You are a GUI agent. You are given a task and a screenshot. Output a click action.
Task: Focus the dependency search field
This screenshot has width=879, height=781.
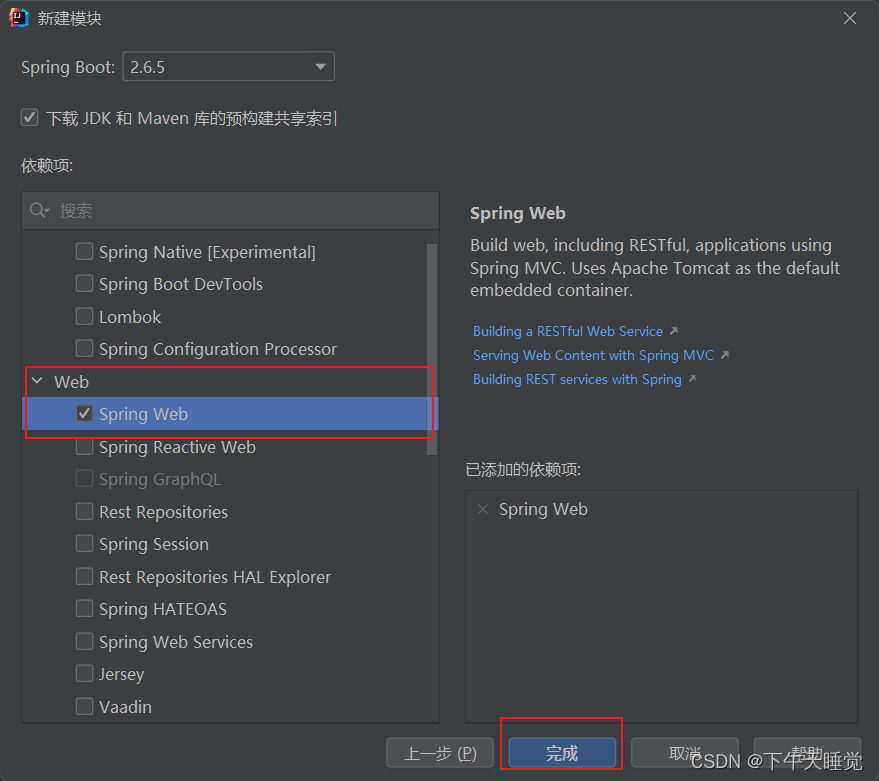click(x=230, y=210)
